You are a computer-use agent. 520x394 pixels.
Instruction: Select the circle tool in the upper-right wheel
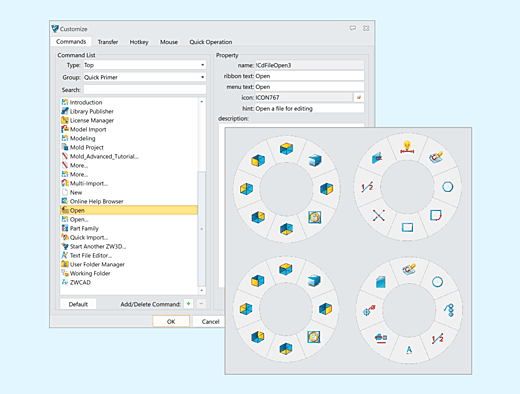click(447, 187)
